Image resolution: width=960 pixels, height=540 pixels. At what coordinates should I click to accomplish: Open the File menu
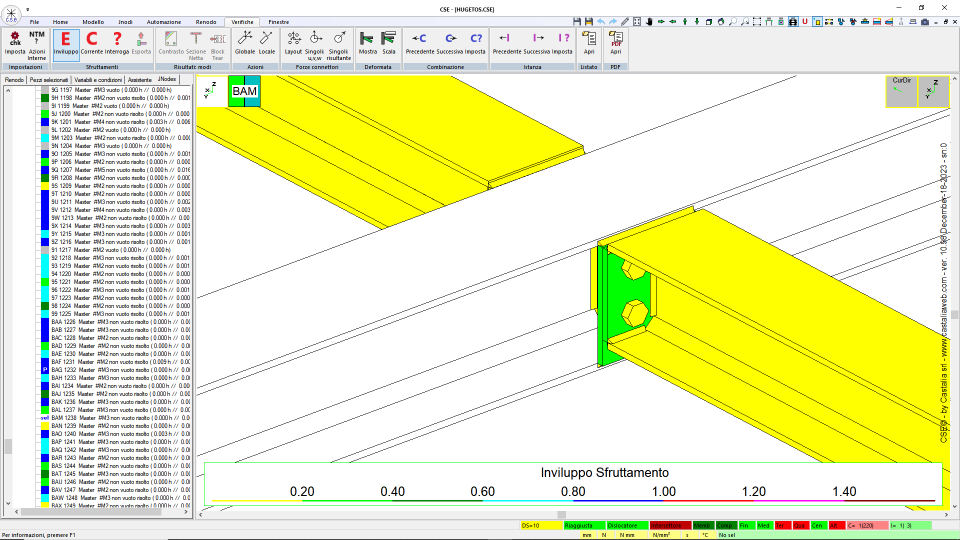pyautogui.click(x=34, y=22)
